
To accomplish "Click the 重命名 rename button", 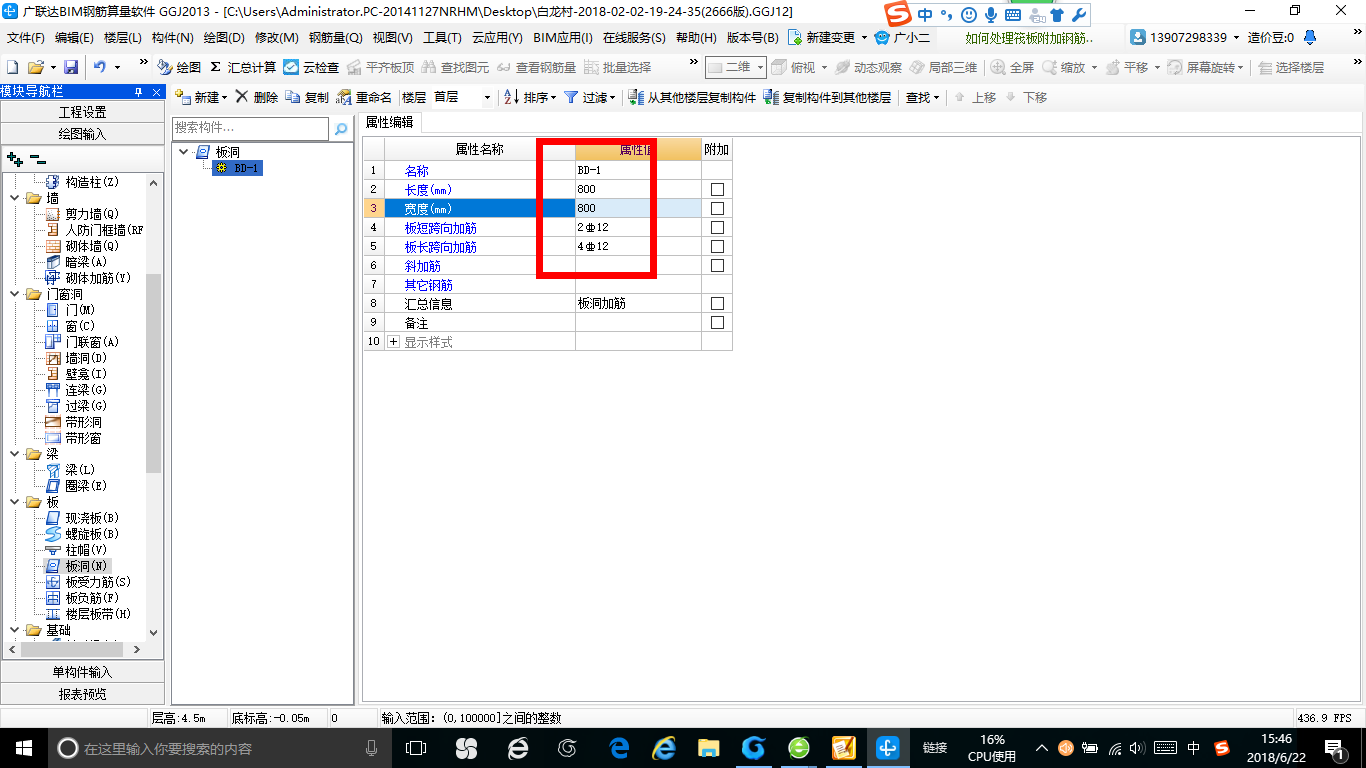I will pyautogui.click(x=365, y=97).
